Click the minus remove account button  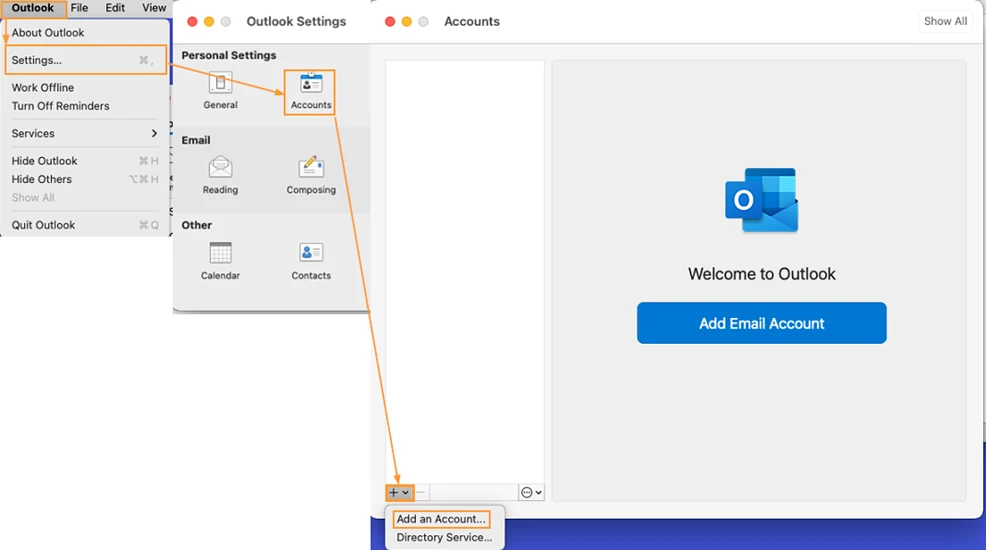coord(421,492)
